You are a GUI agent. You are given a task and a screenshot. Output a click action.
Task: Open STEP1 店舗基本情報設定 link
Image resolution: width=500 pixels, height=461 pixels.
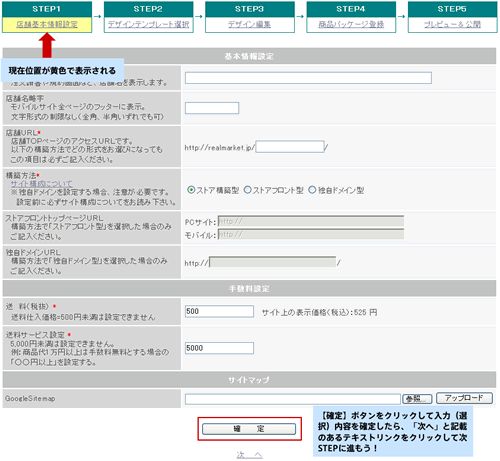47,24
